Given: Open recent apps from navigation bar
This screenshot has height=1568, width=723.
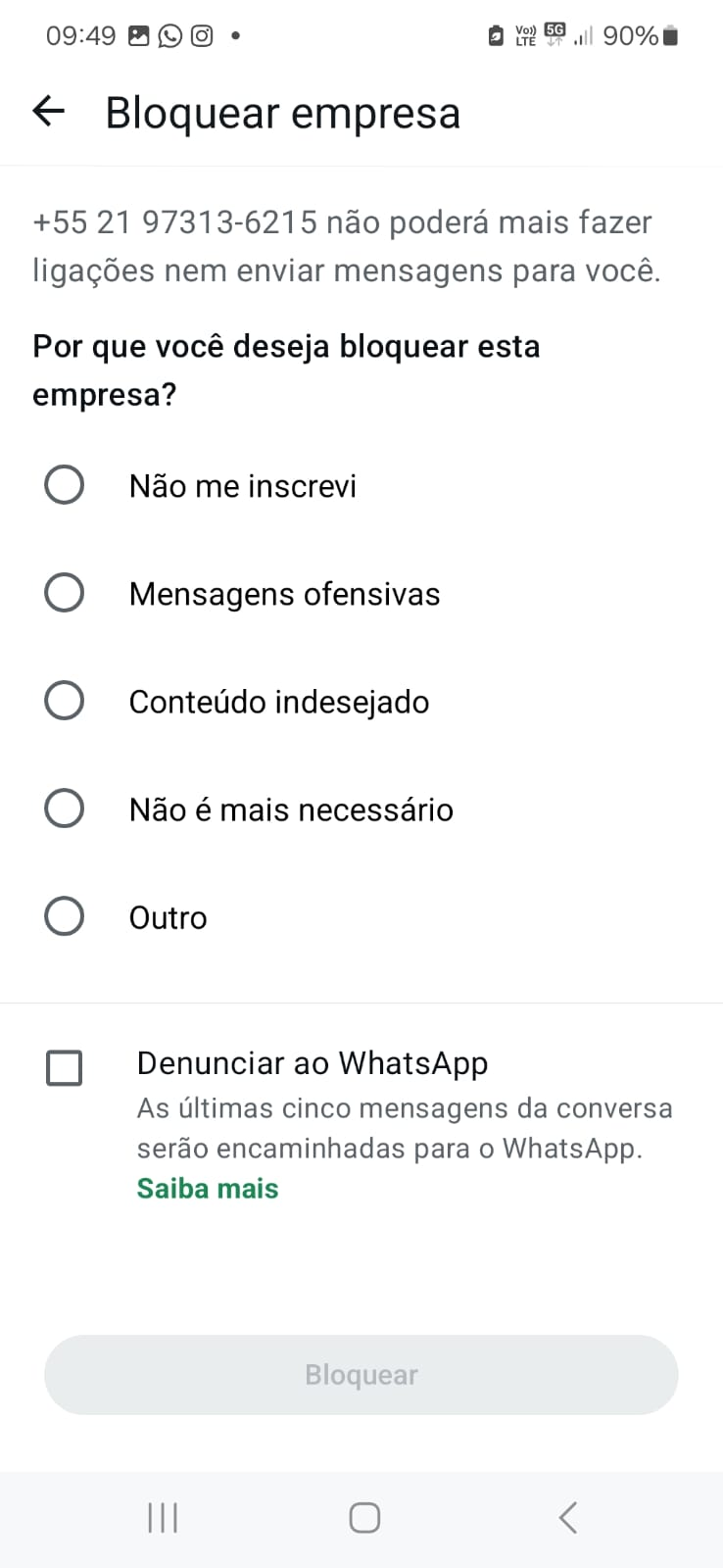Looking at the screenshot, I should pos(163,1518).
